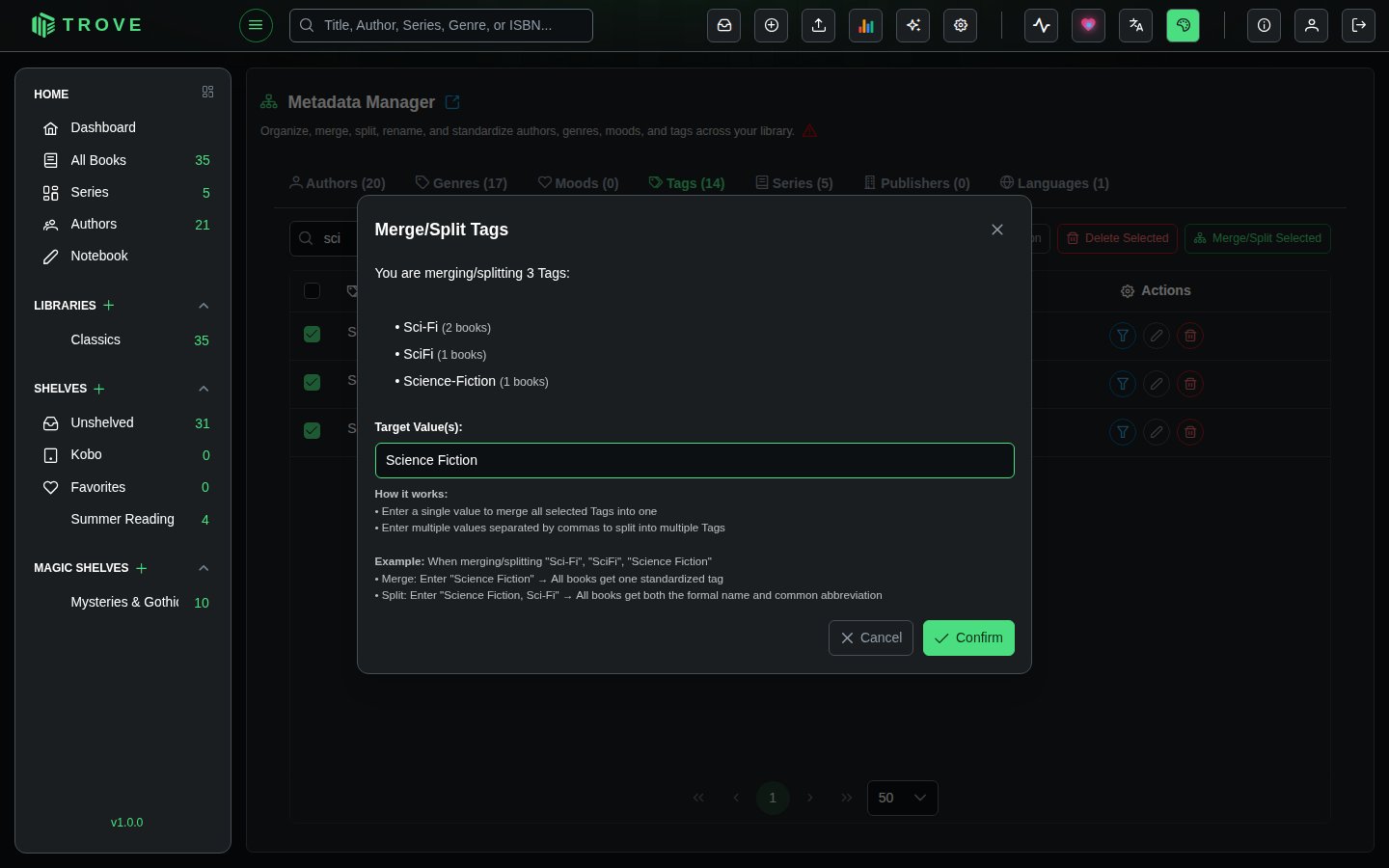
Task: Click the Merge/Split Selected button
Action: tap(1258, 238)
